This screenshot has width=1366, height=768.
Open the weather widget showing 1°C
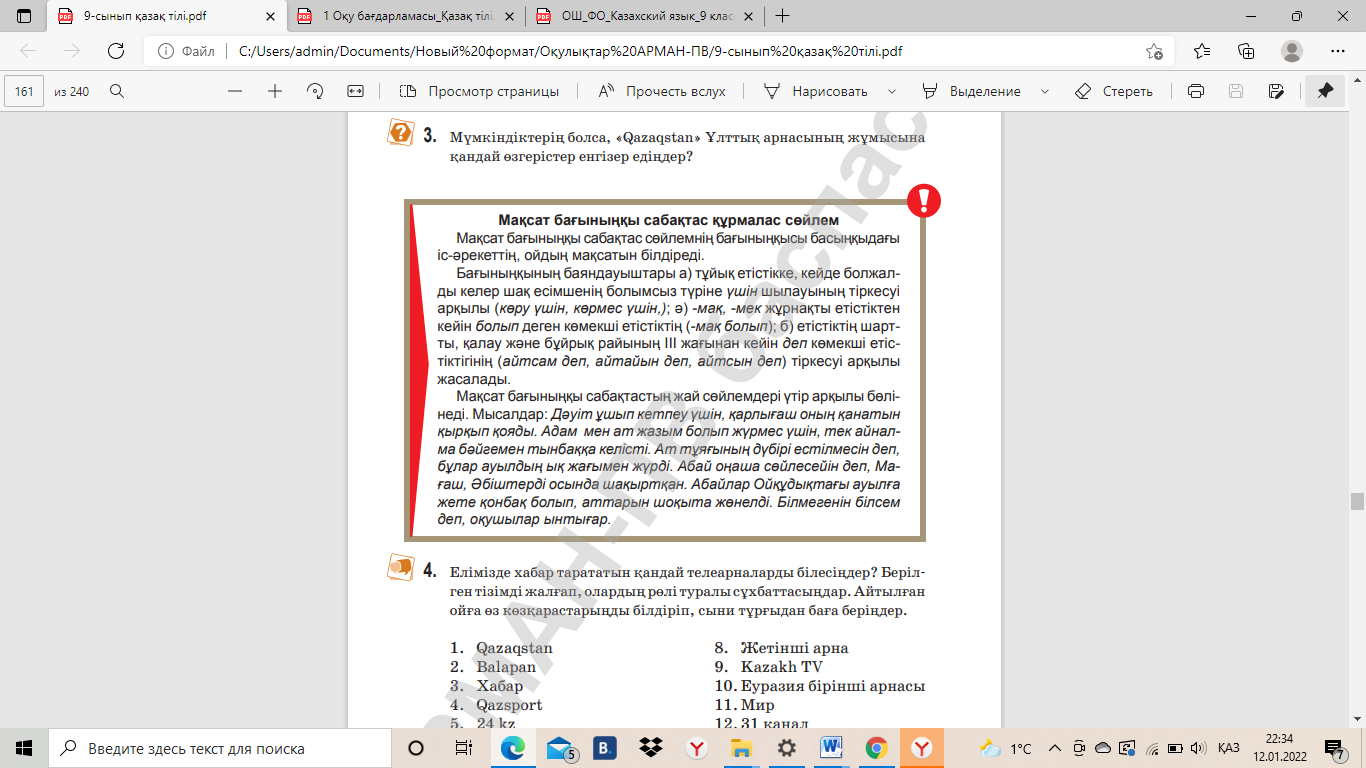pos(1007,748)
